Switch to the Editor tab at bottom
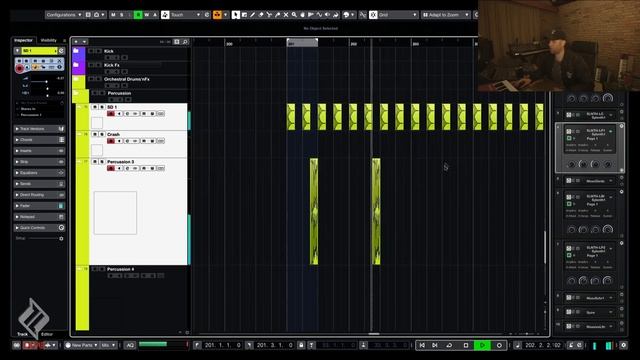The width and height of the screenshot is (640, 360). (47, 334)
